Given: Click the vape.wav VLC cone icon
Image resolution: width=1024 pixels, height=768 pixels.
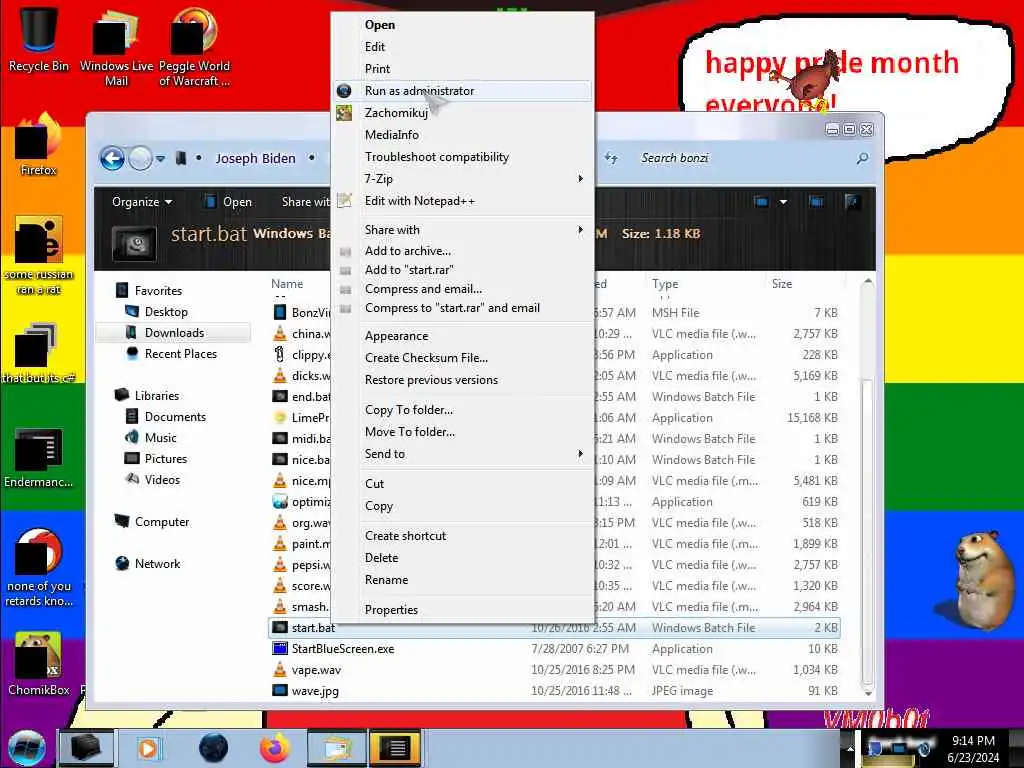Looking at the screenshot, I should [280, 669].
